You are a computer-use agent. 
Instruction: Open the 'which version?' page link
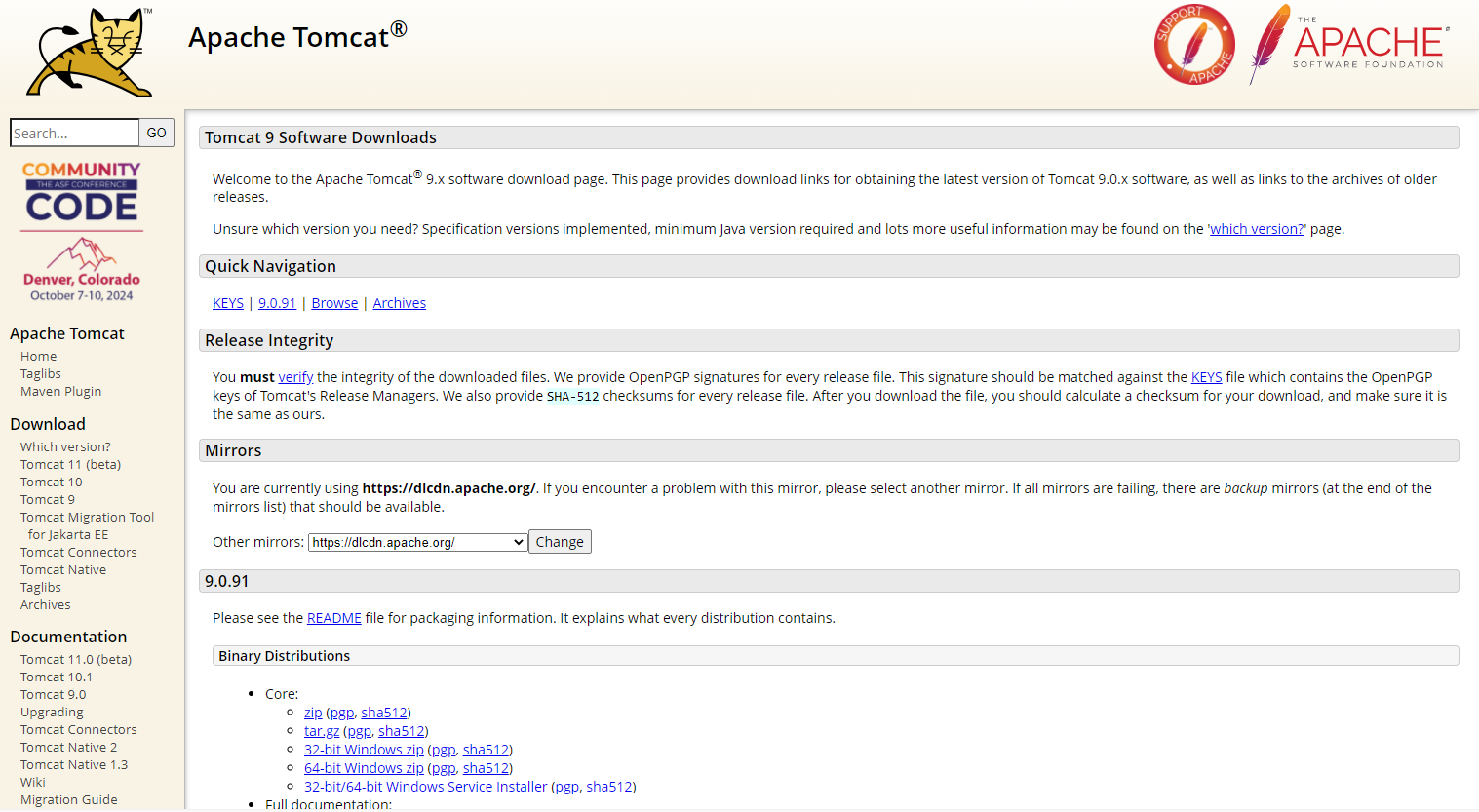pyautogui.click(x=1256, y=229)
